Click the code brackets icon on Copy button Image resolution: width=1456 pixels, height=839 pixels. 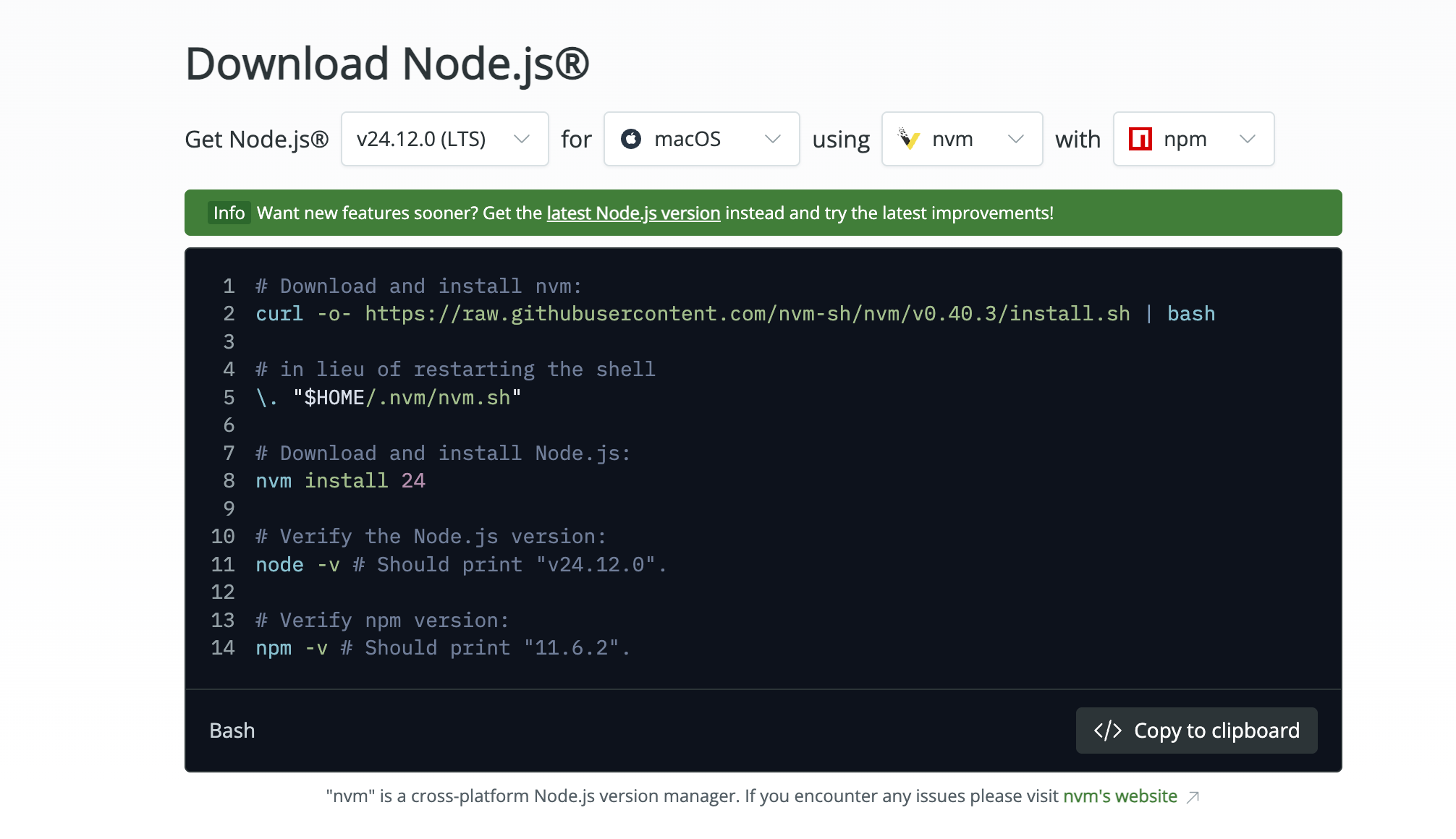[1108, 731]
